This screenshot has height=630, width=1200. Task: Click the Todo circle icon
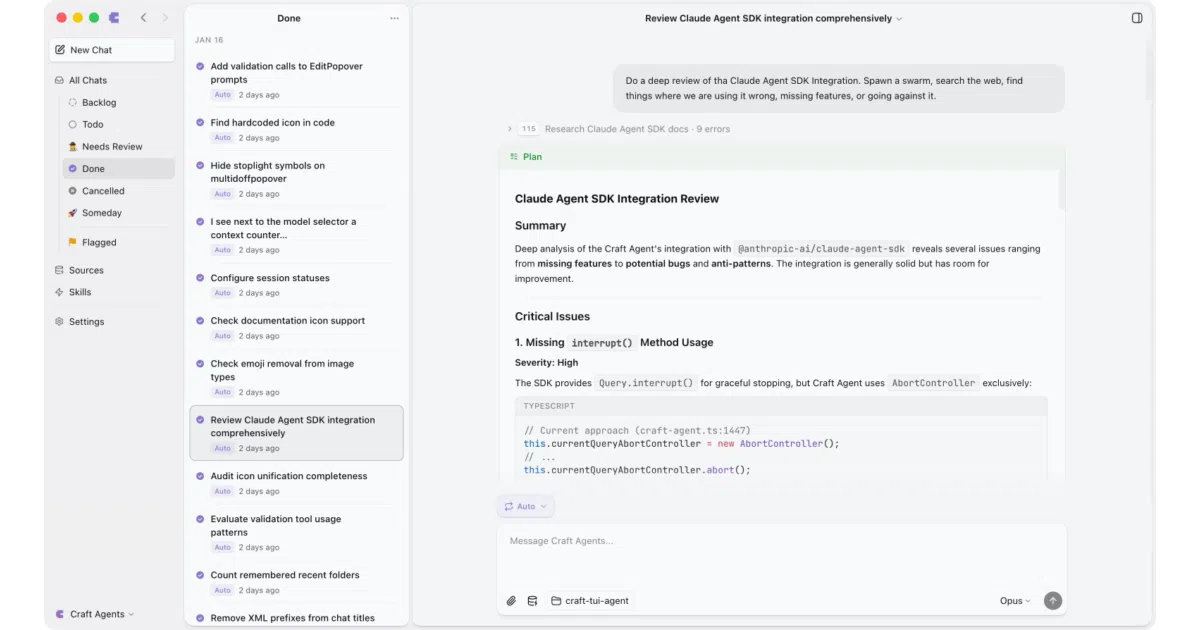pos(72,124)
